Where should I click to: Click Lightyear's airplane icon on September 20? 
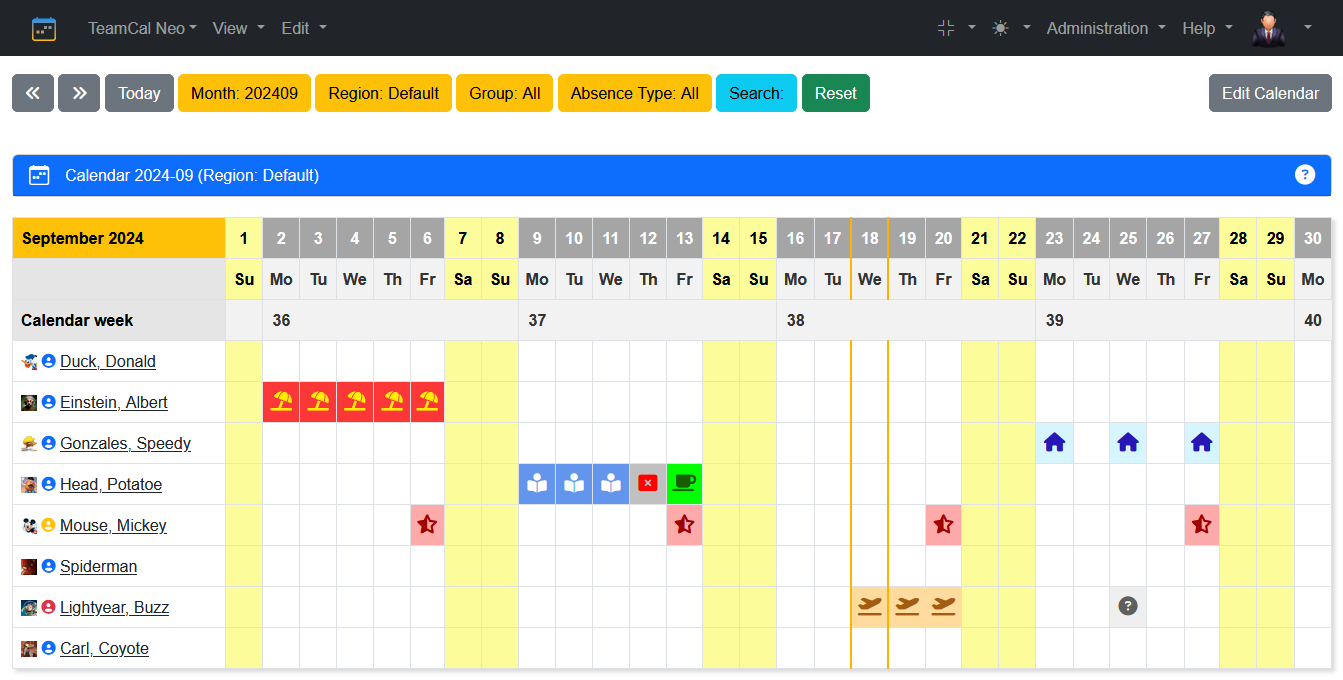pyautogui.click(x=943, y=607)
